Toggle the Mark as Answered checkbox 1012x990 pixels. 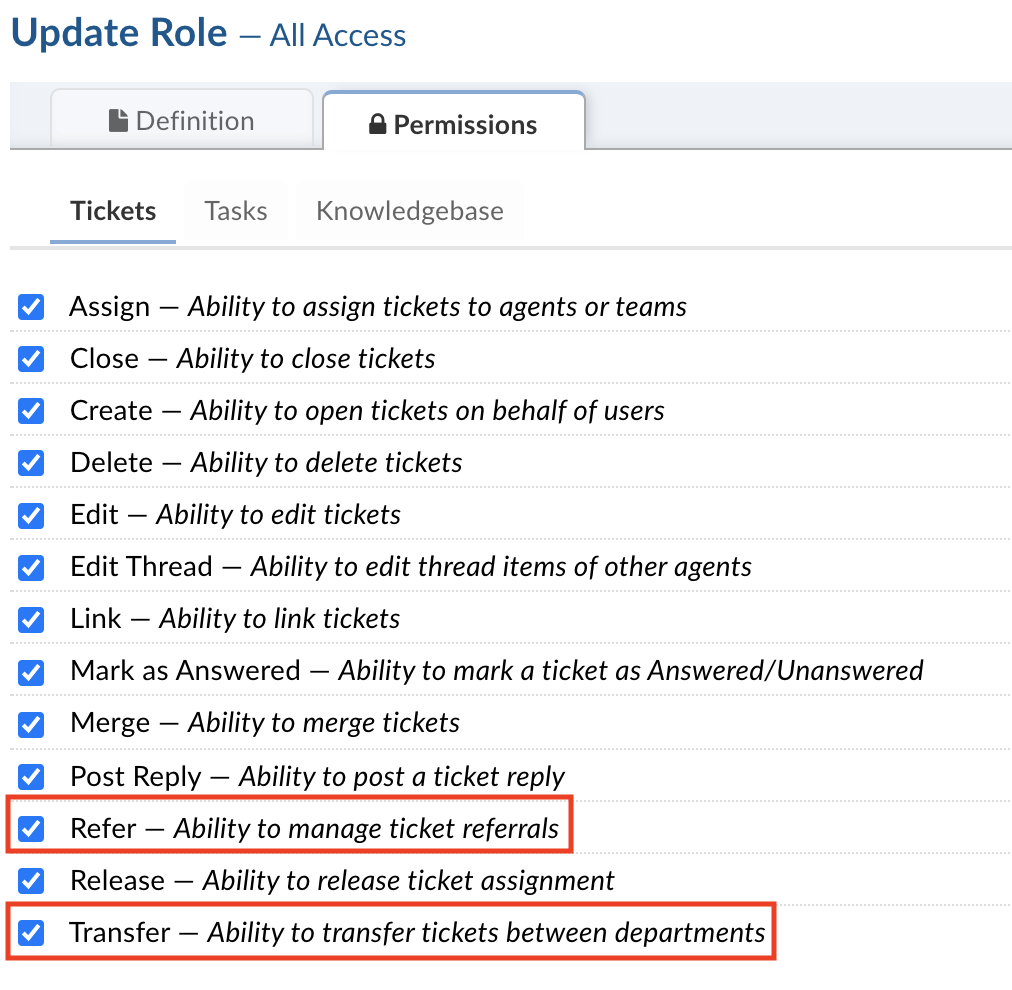[32, 671]
